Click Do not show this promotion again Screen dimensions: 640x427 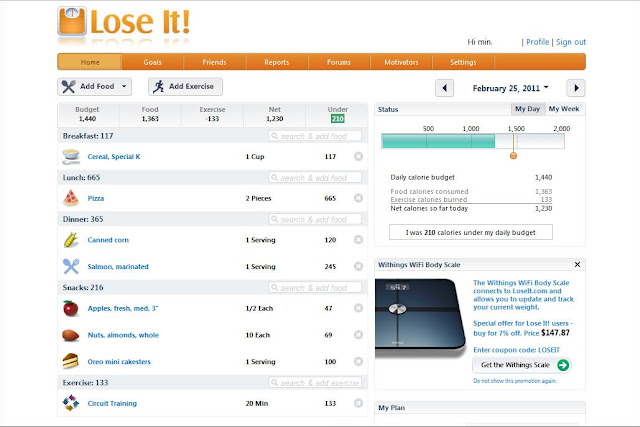pos(515,380)
